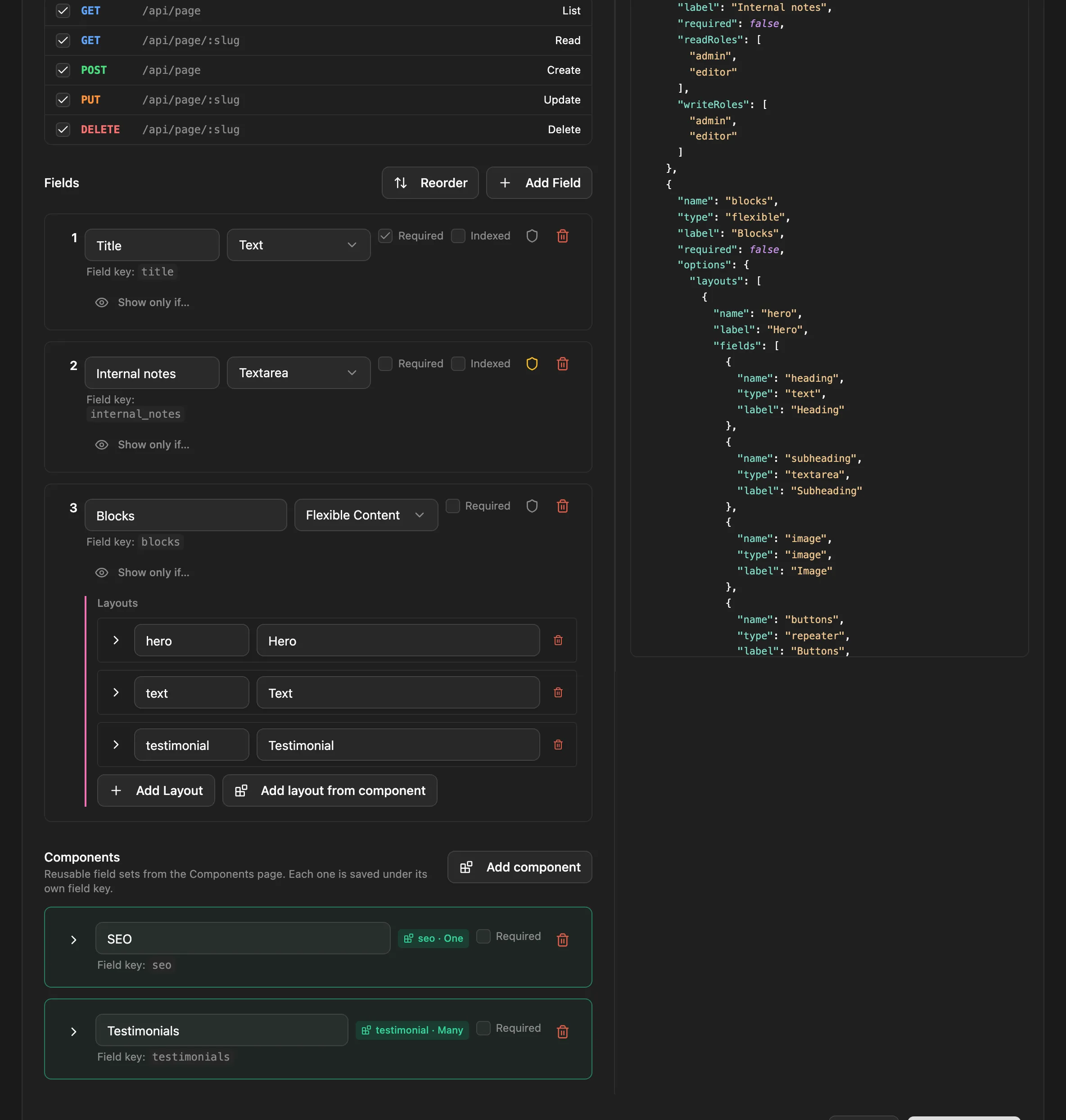Viewport: 1066px width, 1120px height.
Task: Open the Textarea type dropdown
Action: pos(298,373)
